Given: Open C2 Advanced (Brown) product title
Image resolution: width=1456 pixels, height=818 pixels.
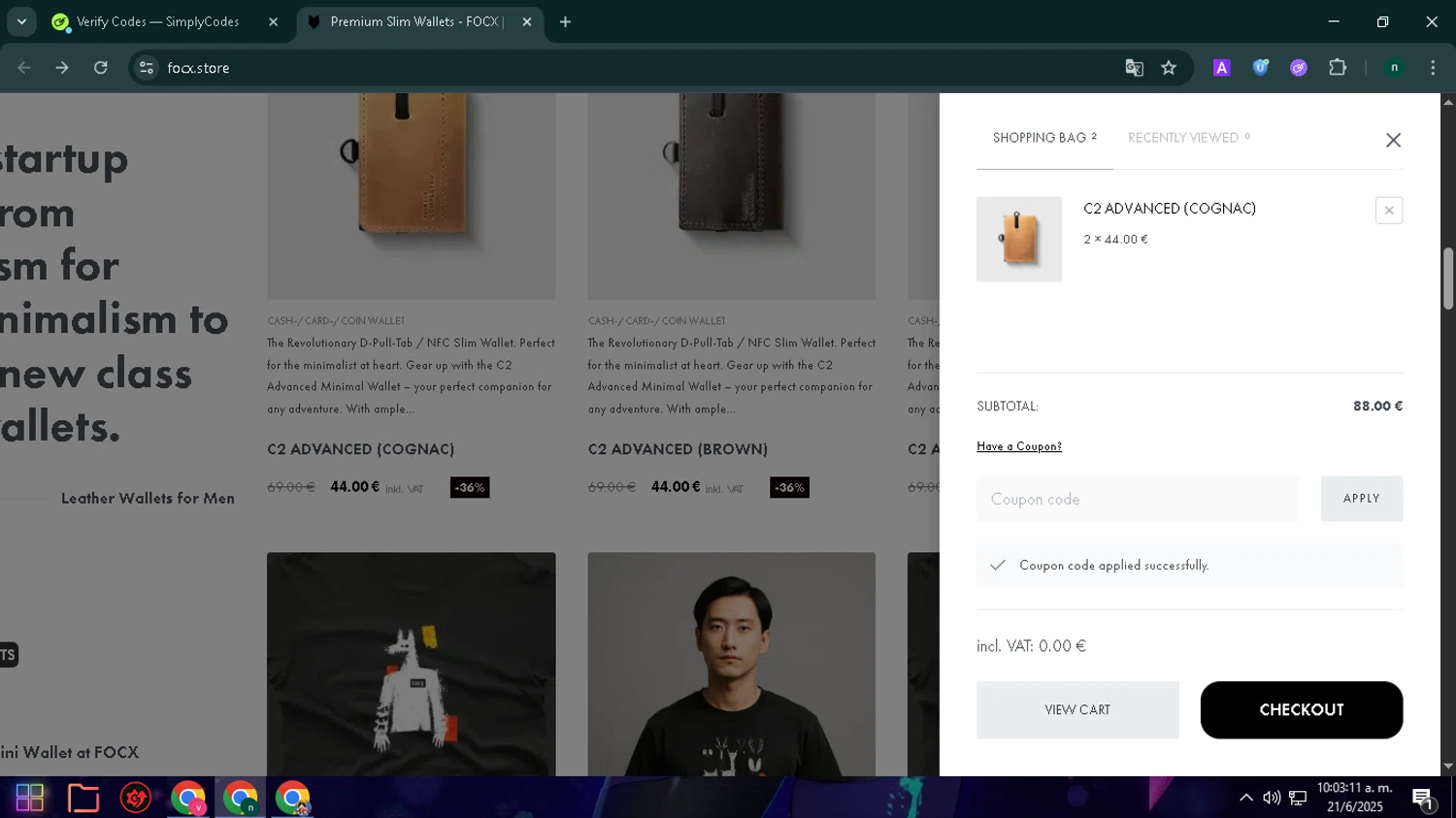Looking at the screenshot, I should coord(678,449).
